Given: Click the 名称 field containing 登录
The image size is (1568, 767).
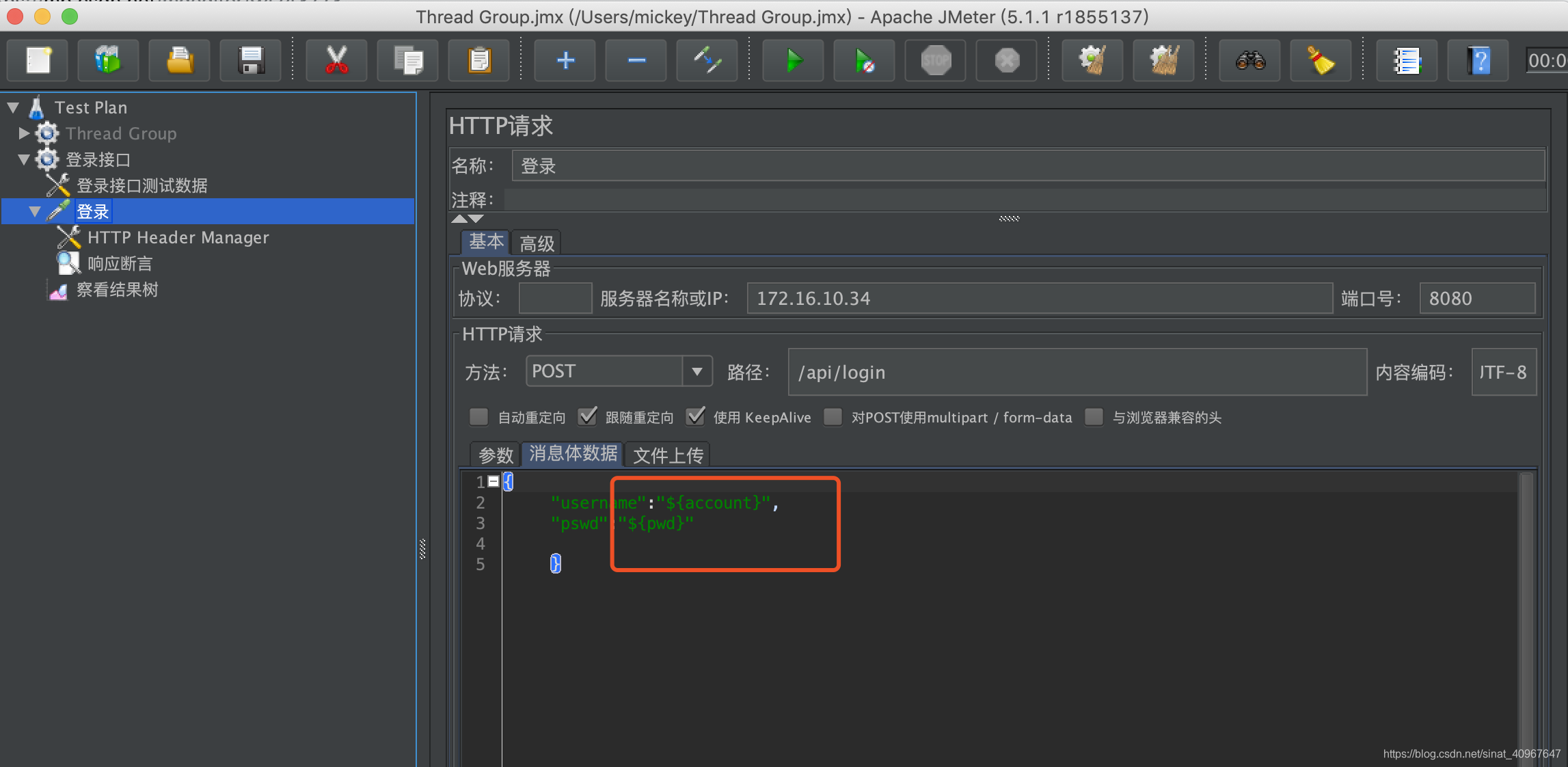Looking at the screenshot, I should tap(1028, 166).
